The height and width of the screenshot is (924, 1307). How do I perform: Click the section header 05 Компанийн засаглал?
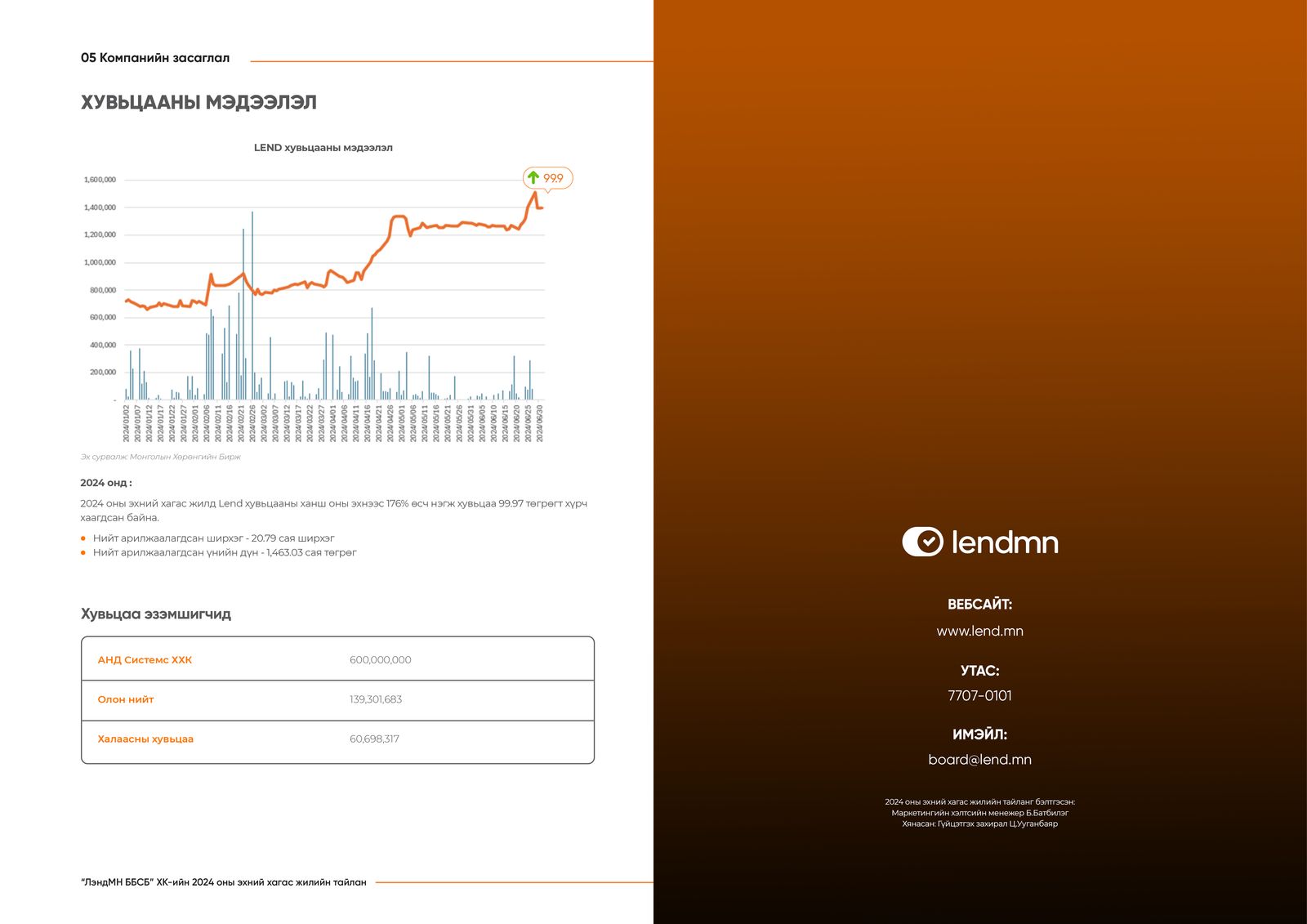coord(155,58)
